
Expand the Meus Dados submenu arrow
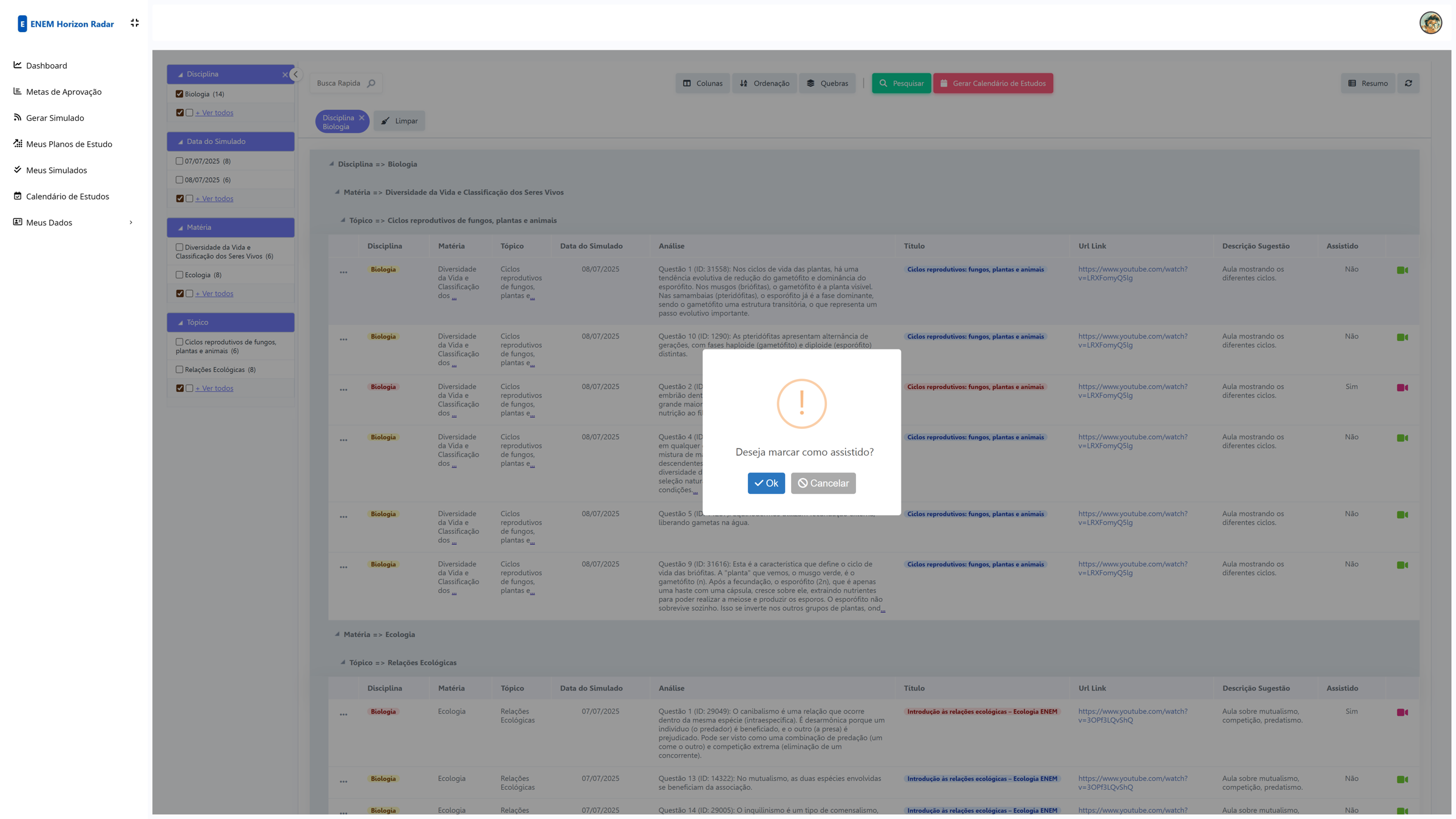point(130,223)
